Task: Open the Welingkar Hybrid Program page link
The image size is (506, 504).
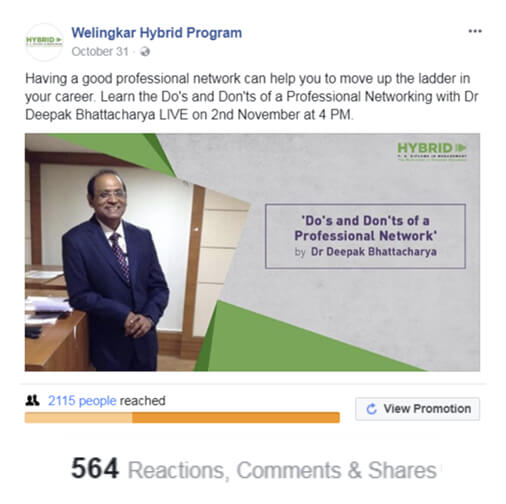Action: [x=157, y=33]
